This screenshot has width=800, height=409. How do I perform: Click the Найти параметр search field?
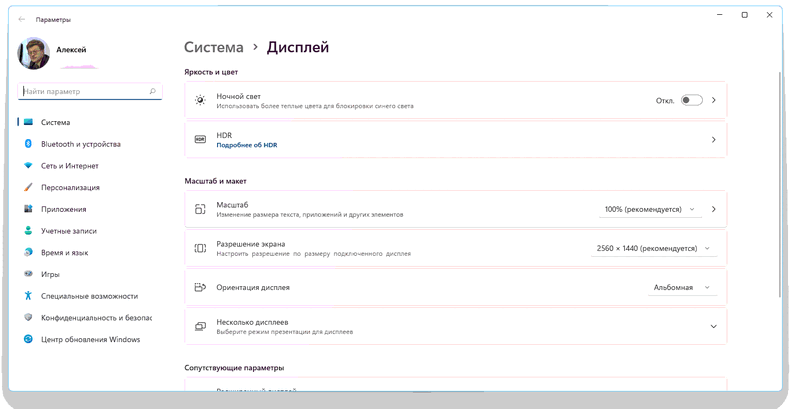[90, 91]
